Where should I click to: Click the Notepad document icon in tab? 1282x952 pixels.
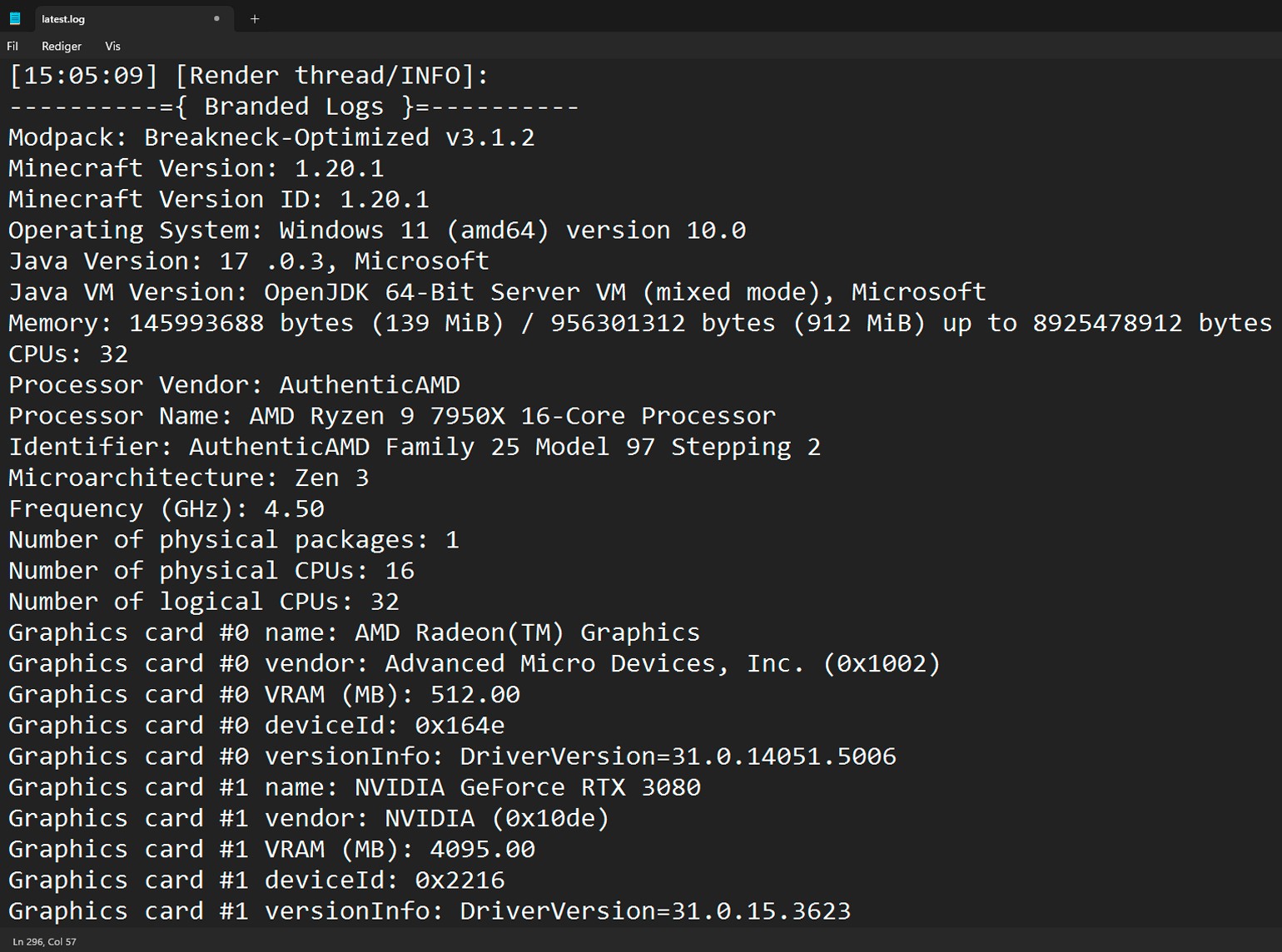coord(15,18)
